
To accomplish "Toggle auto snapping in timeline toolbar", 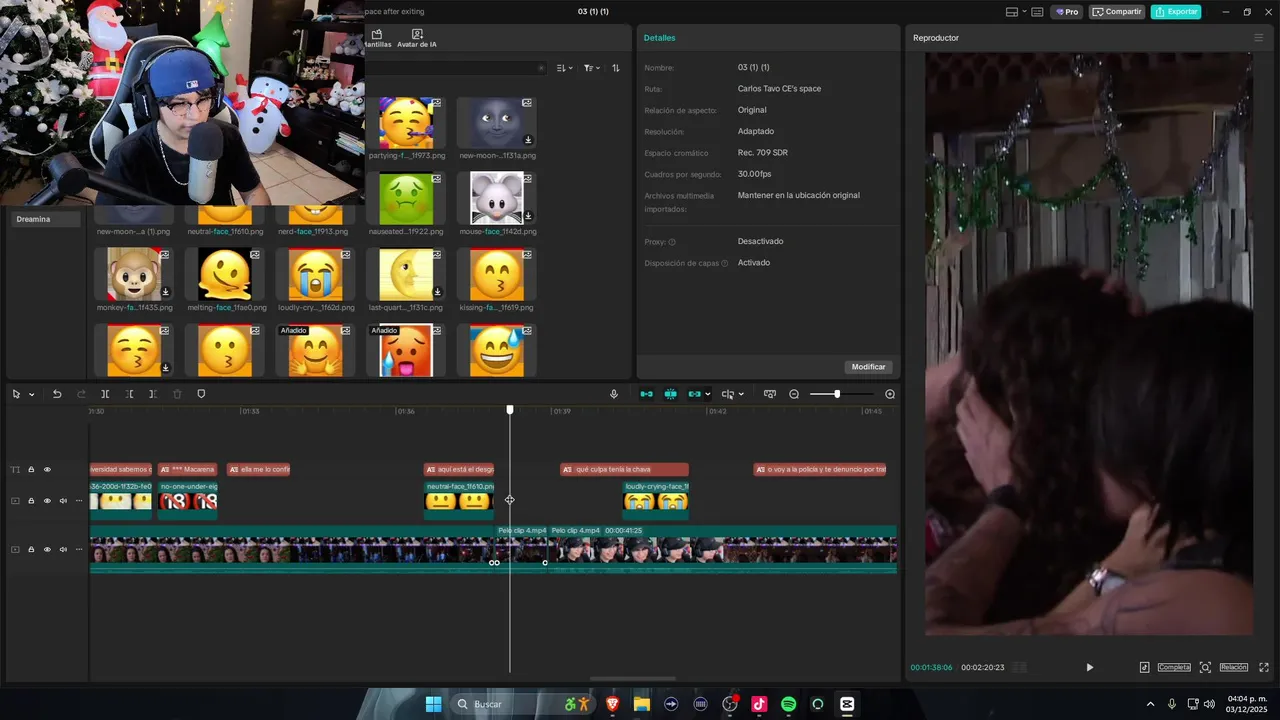I will pos(670,394).
